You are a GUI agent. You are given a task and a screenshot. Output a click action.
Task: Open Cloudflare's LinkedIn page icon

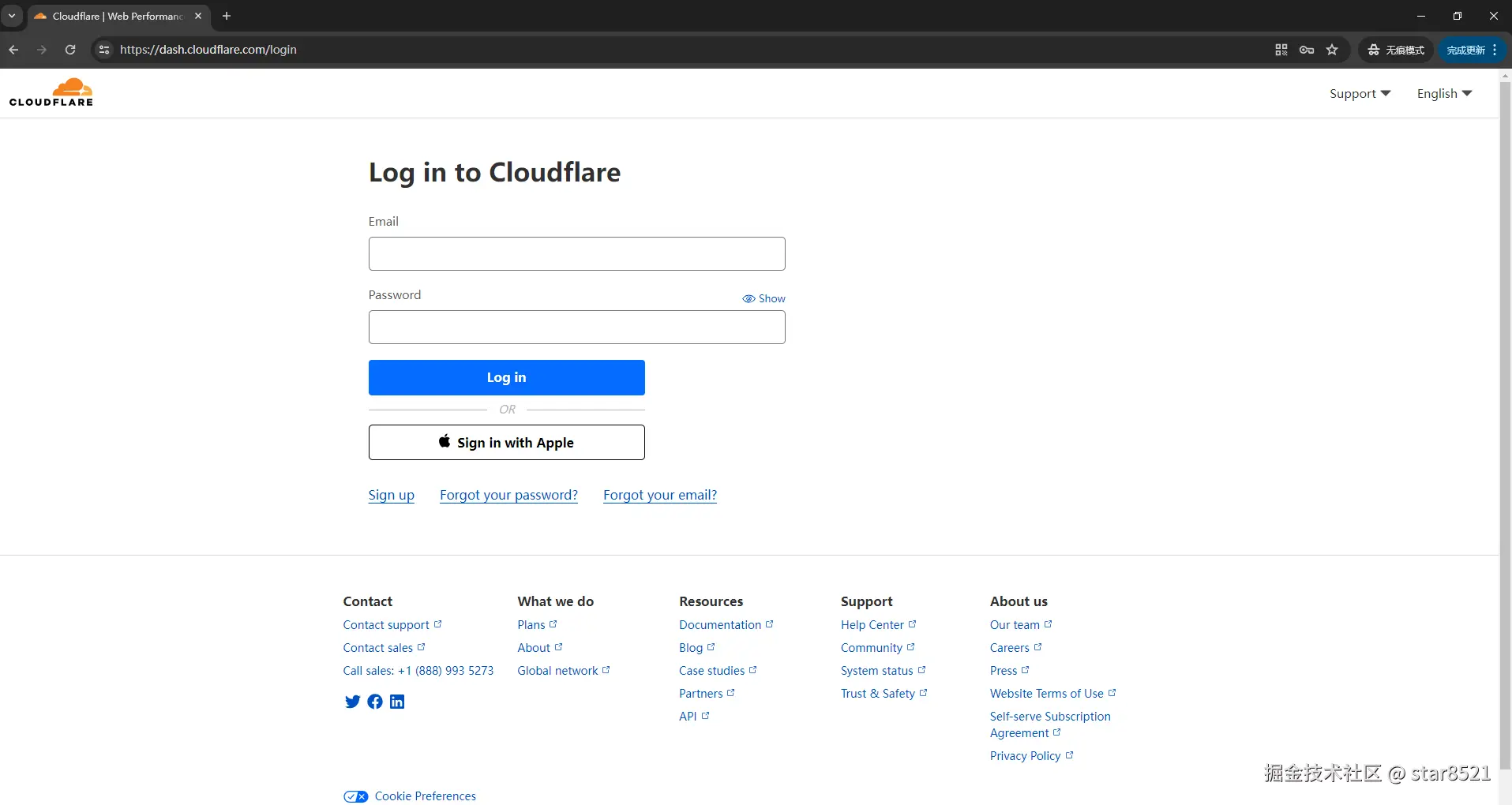pos(397,702)
